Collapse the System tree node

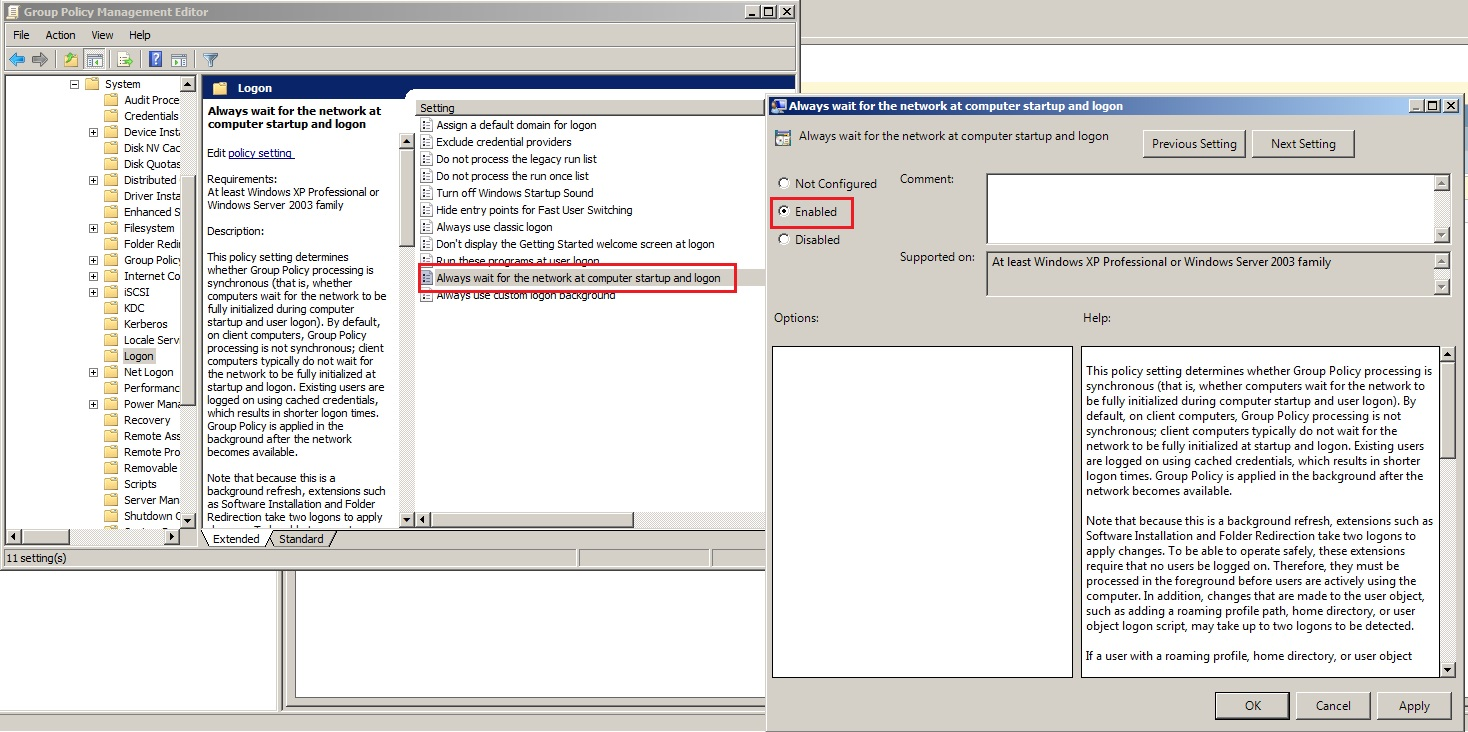point(74,84)
